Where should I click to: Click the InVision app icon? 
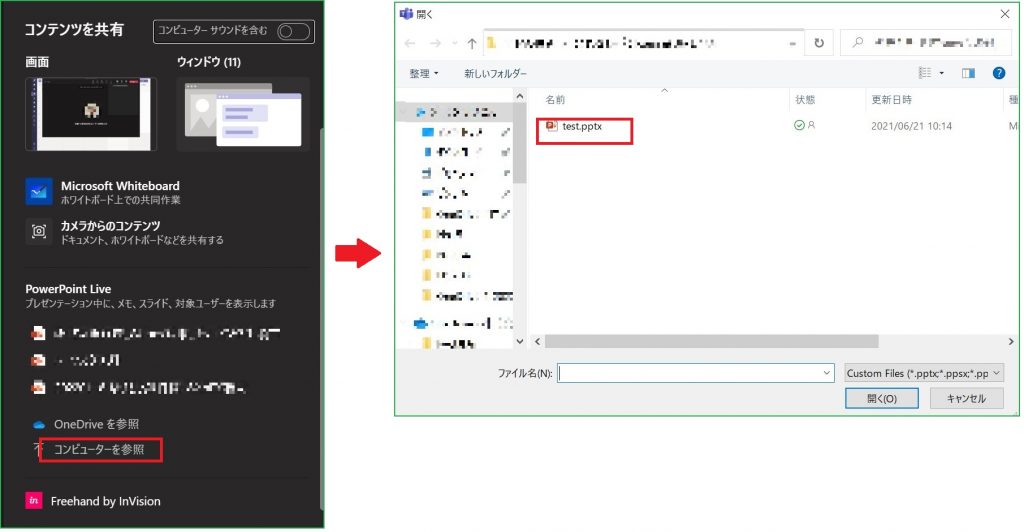pos(34,501)
